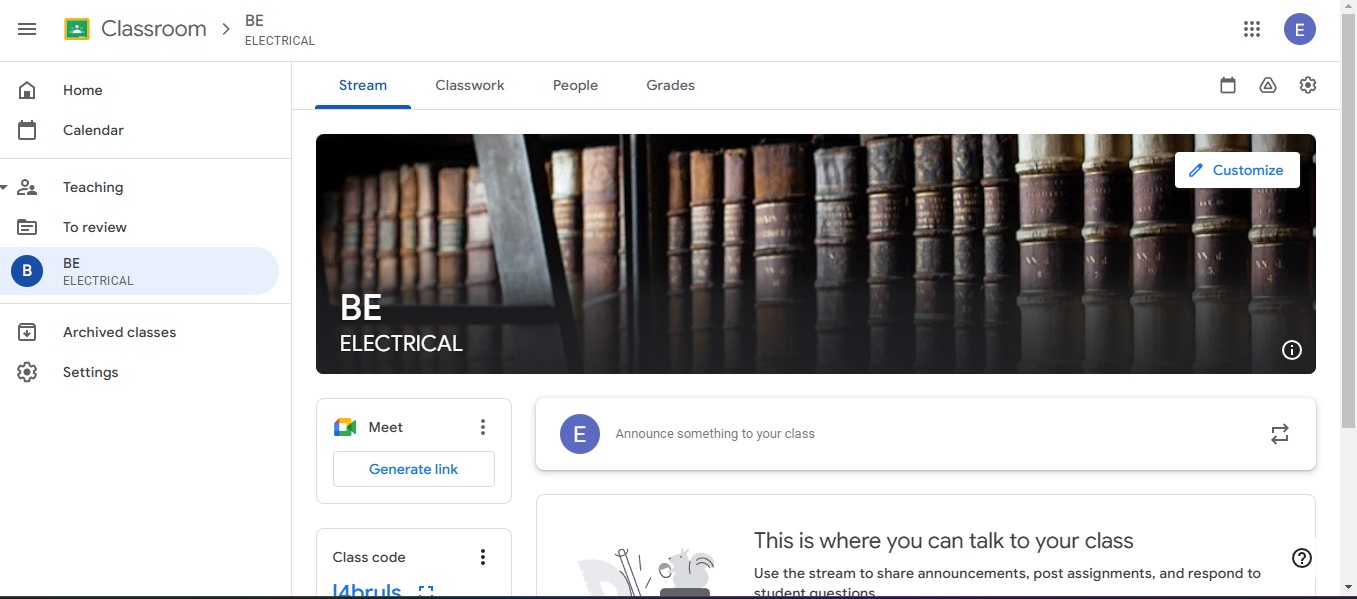
Task: Switch to the Grades tab
Action: (670, 86)
